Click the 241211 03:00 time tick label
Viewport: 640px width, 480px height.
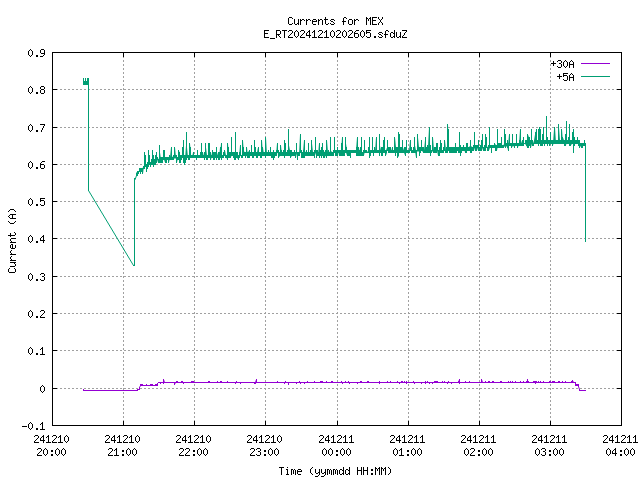(549, 446)
